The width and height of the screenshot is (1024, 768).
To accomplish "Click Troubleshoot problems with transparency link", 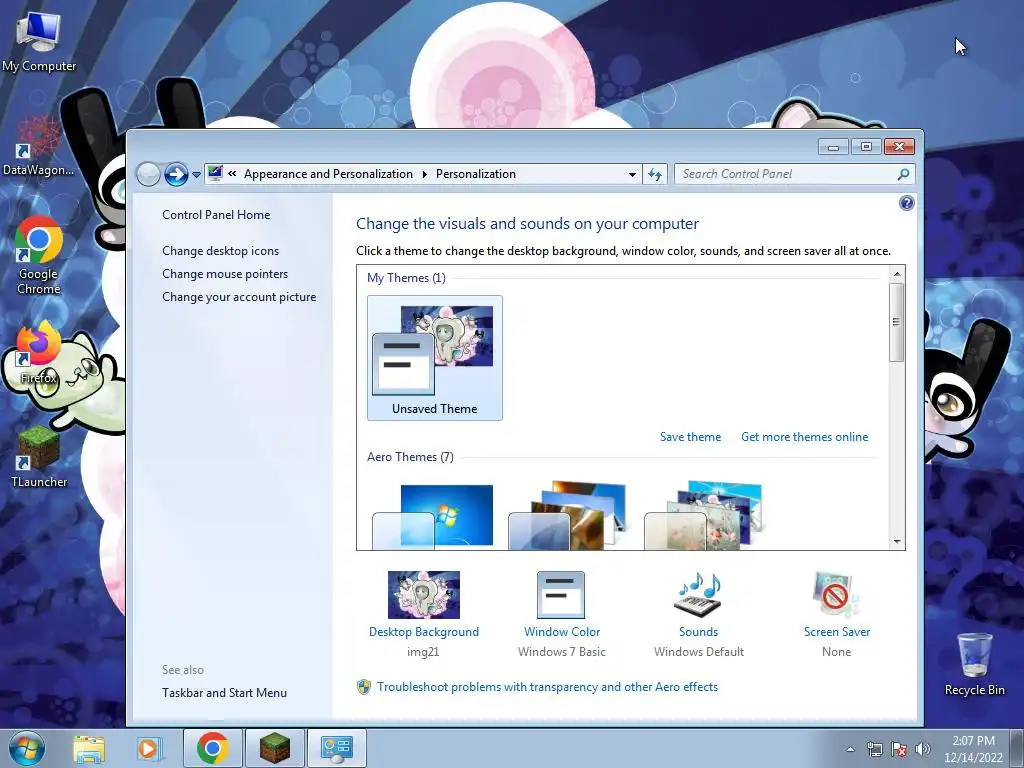I will 547,687.
